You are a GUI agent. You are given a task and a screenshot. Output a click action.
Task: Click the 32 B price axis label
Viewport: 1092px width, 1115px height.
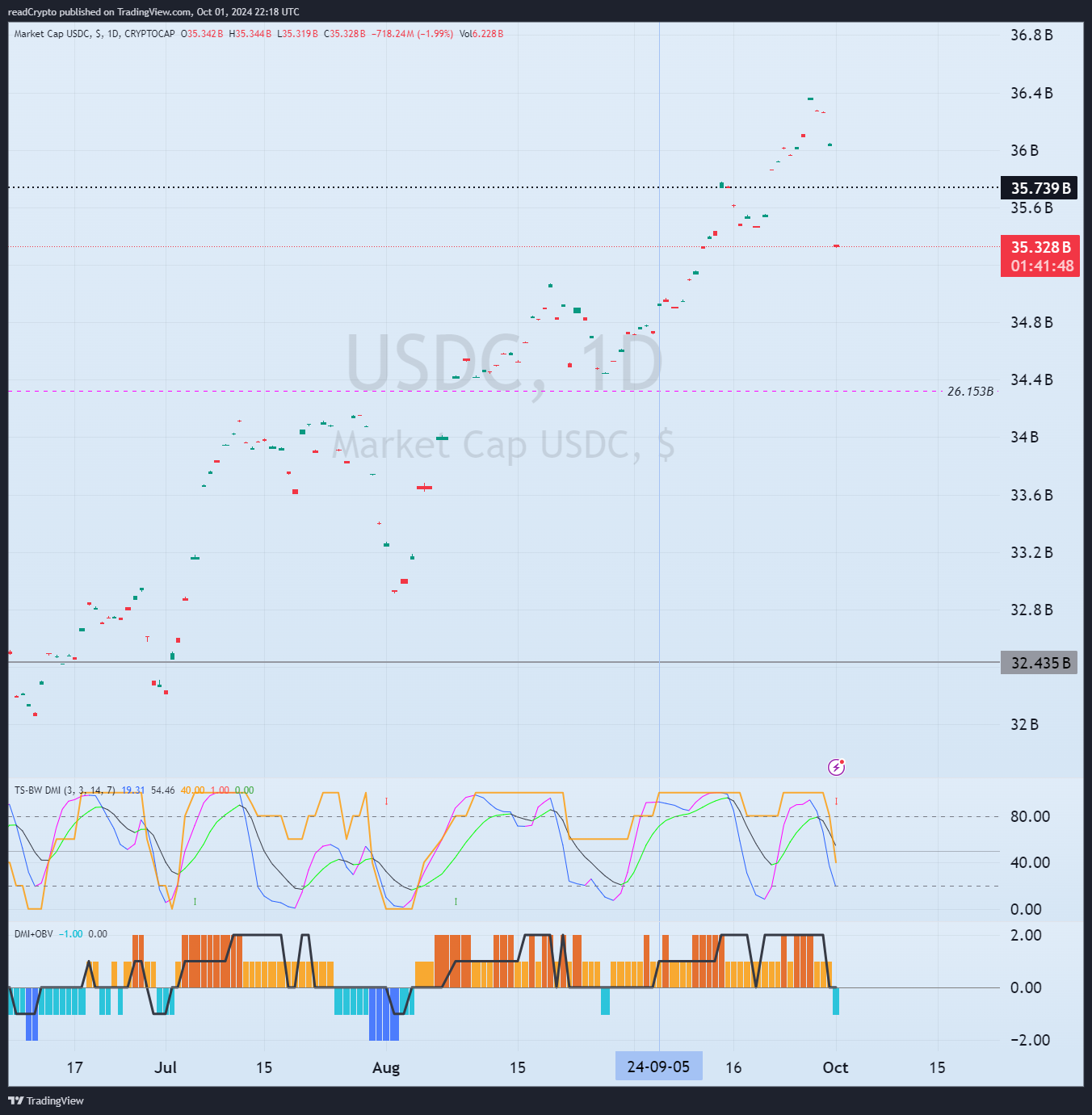pos(1024,724)
